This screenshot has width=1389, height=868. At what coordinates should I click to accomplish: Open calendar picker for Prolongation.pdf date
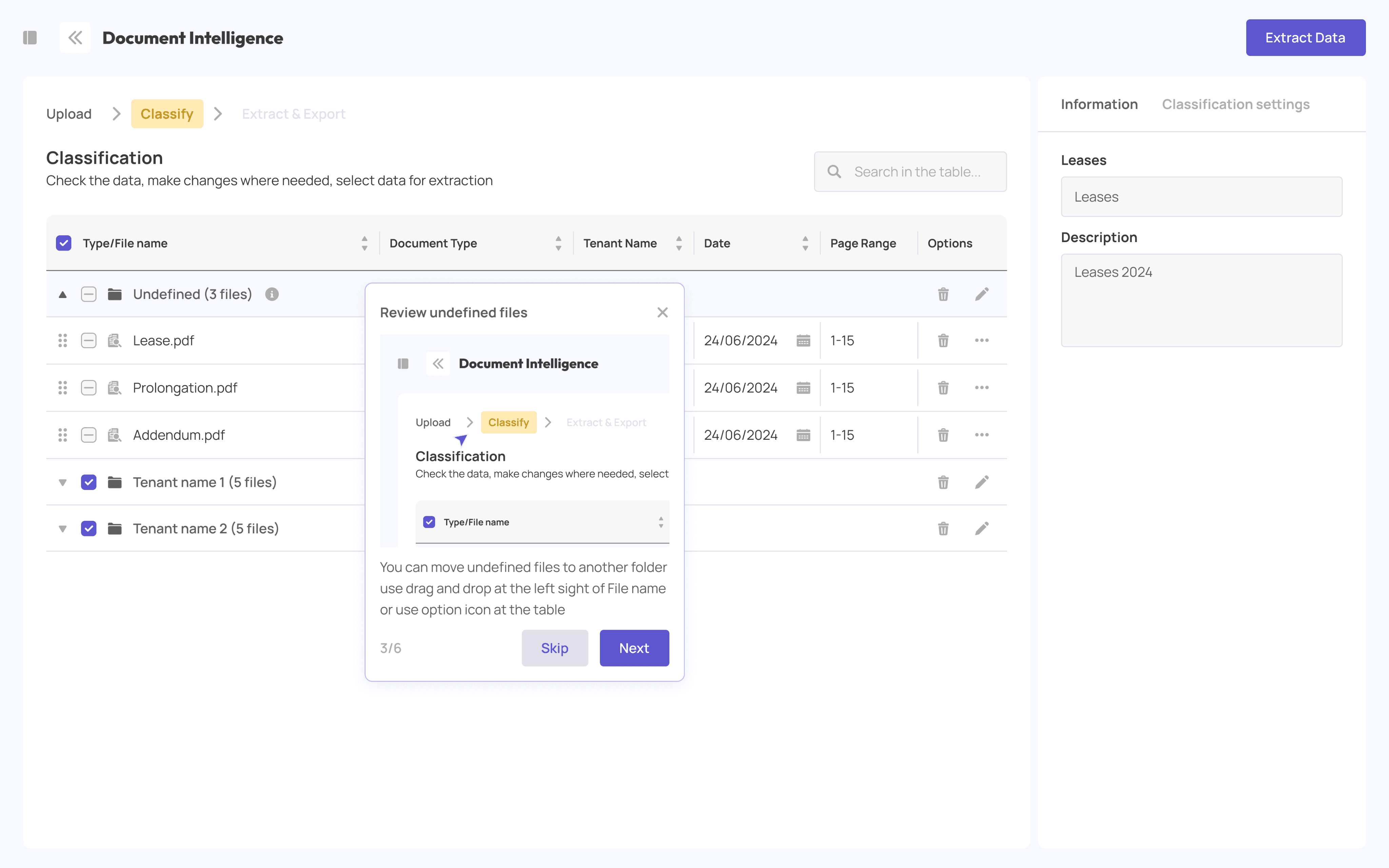coord(803,388)
